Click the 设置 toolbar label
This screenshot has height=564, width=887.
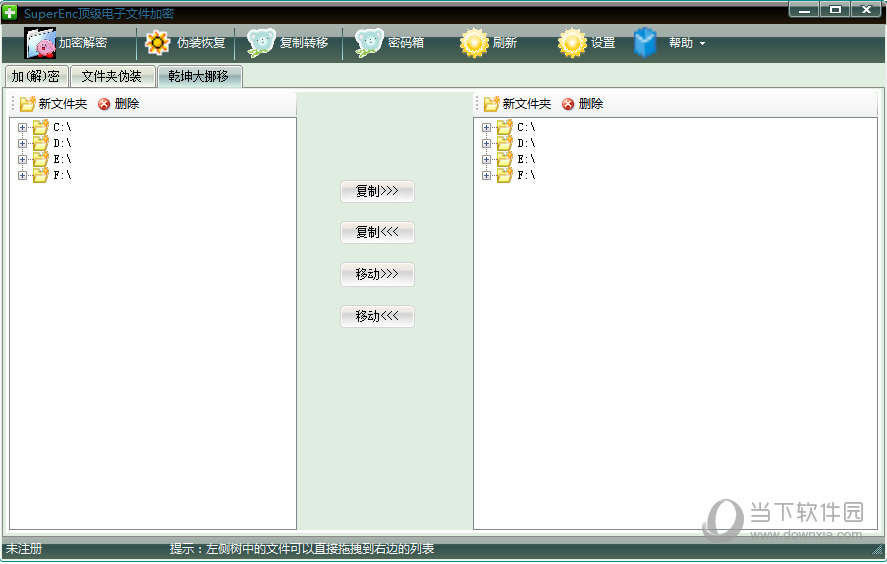pyautogui.click(x=603, y=43)
